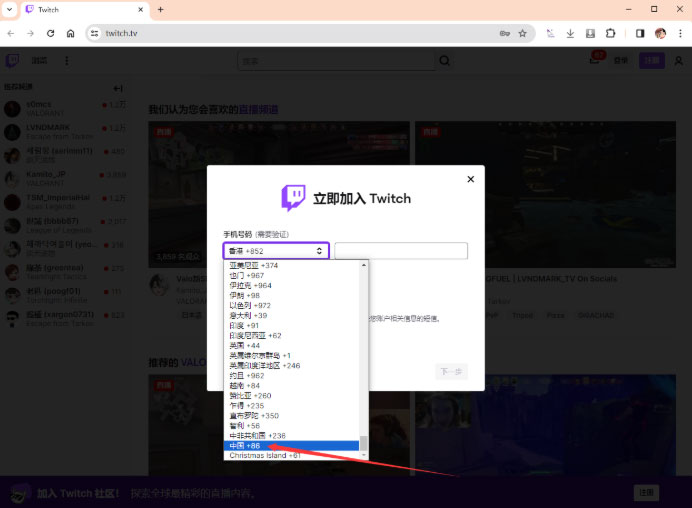Screen dimensions: 692x508
Task: Open the Twitch 浏览 browse link
Action: point(39,60)
